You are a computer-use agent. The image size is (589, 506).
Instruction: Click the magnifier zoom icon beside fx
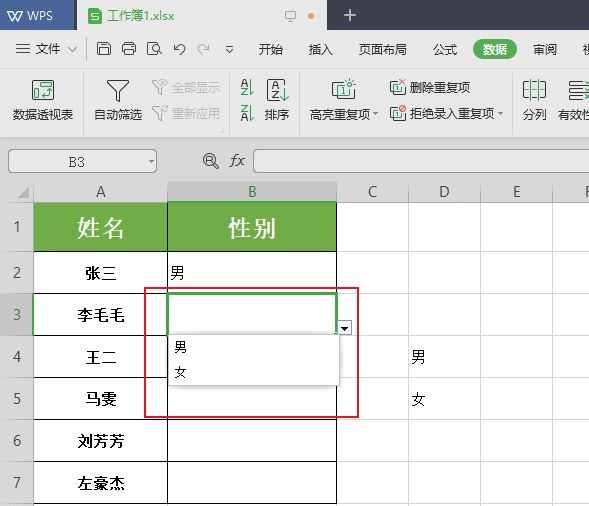(210, 161)
